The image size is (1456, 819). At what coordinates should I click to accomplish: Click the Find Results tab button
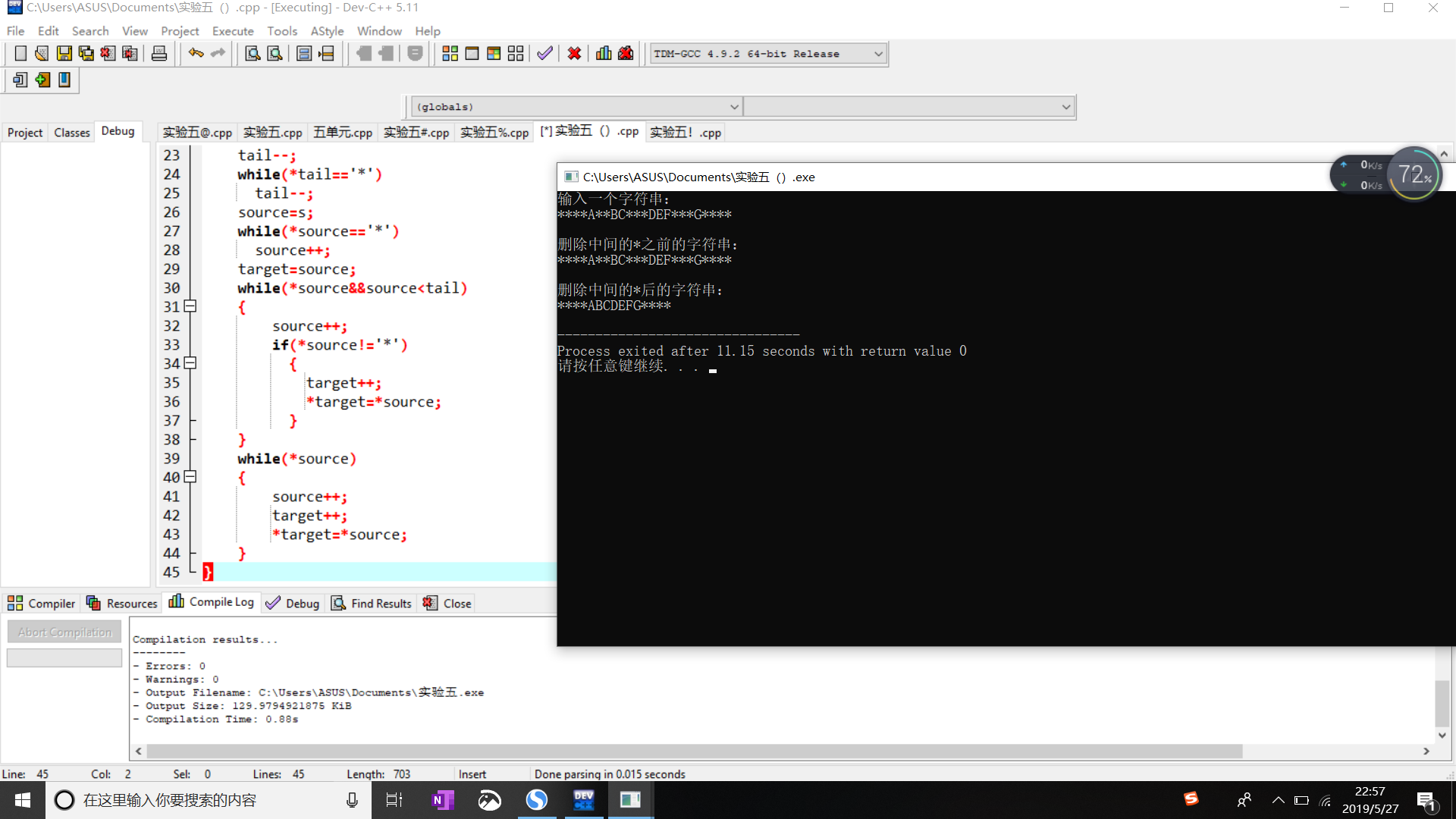(x=372, y=604)
